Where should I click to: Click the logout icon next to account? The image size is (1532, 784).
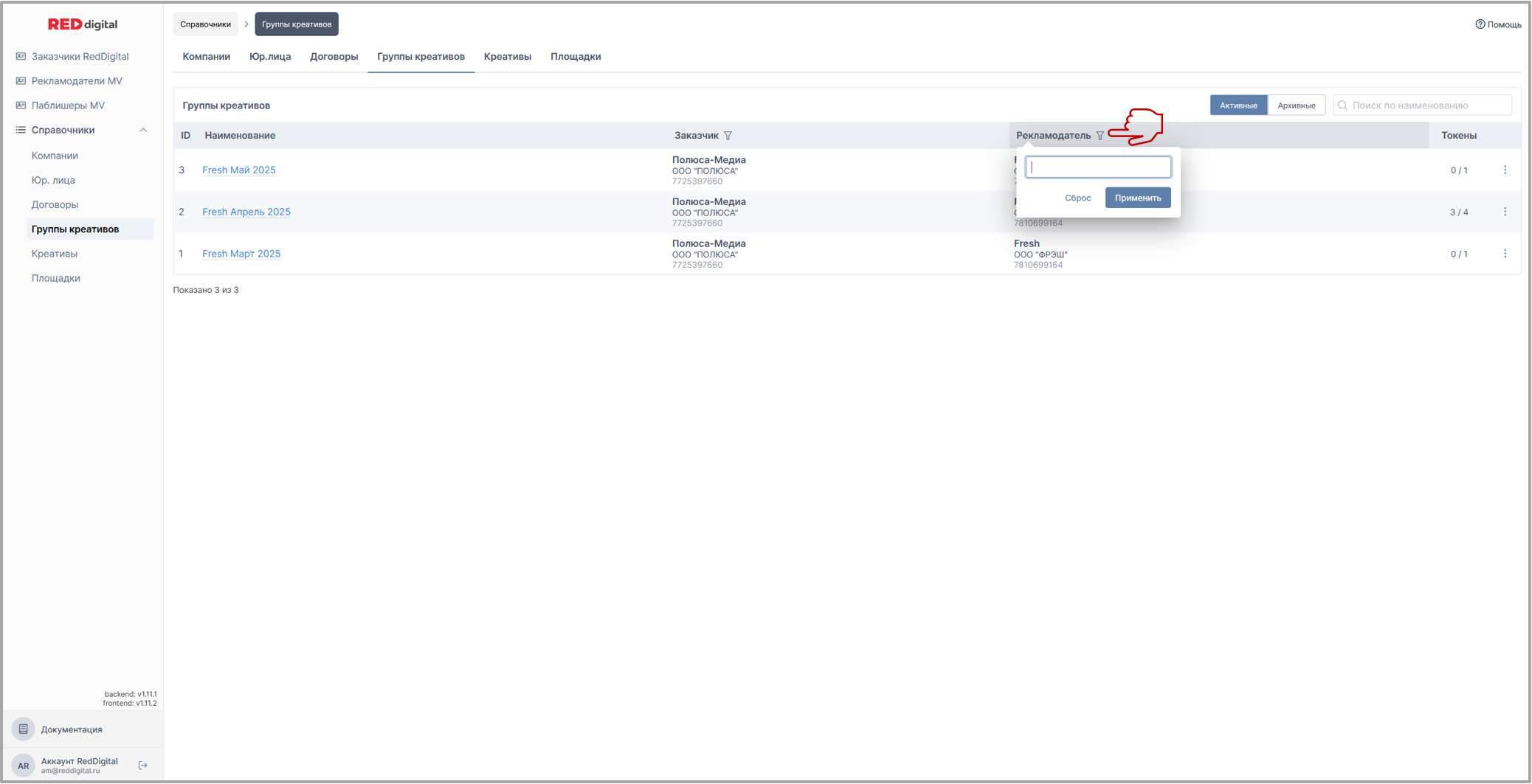coord(143,766)
